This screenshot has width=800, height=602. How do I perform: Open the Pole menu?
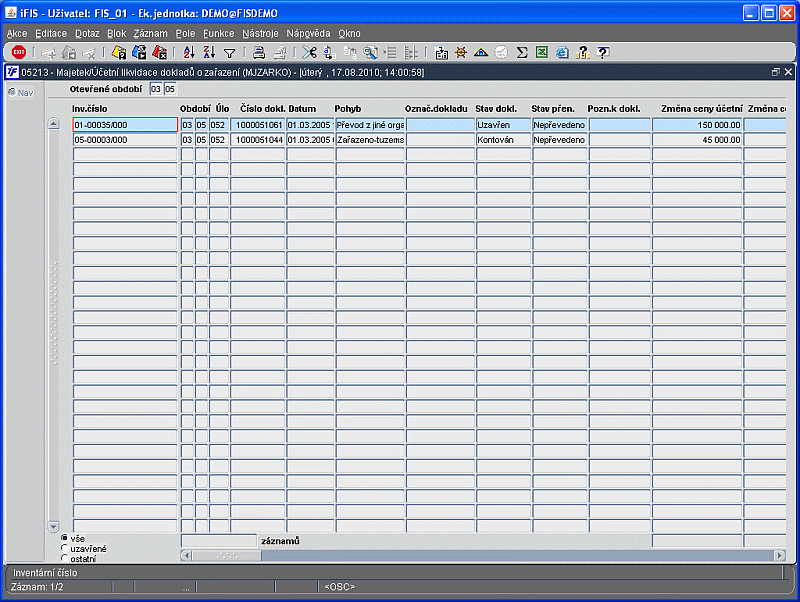[x=185, y=33]
